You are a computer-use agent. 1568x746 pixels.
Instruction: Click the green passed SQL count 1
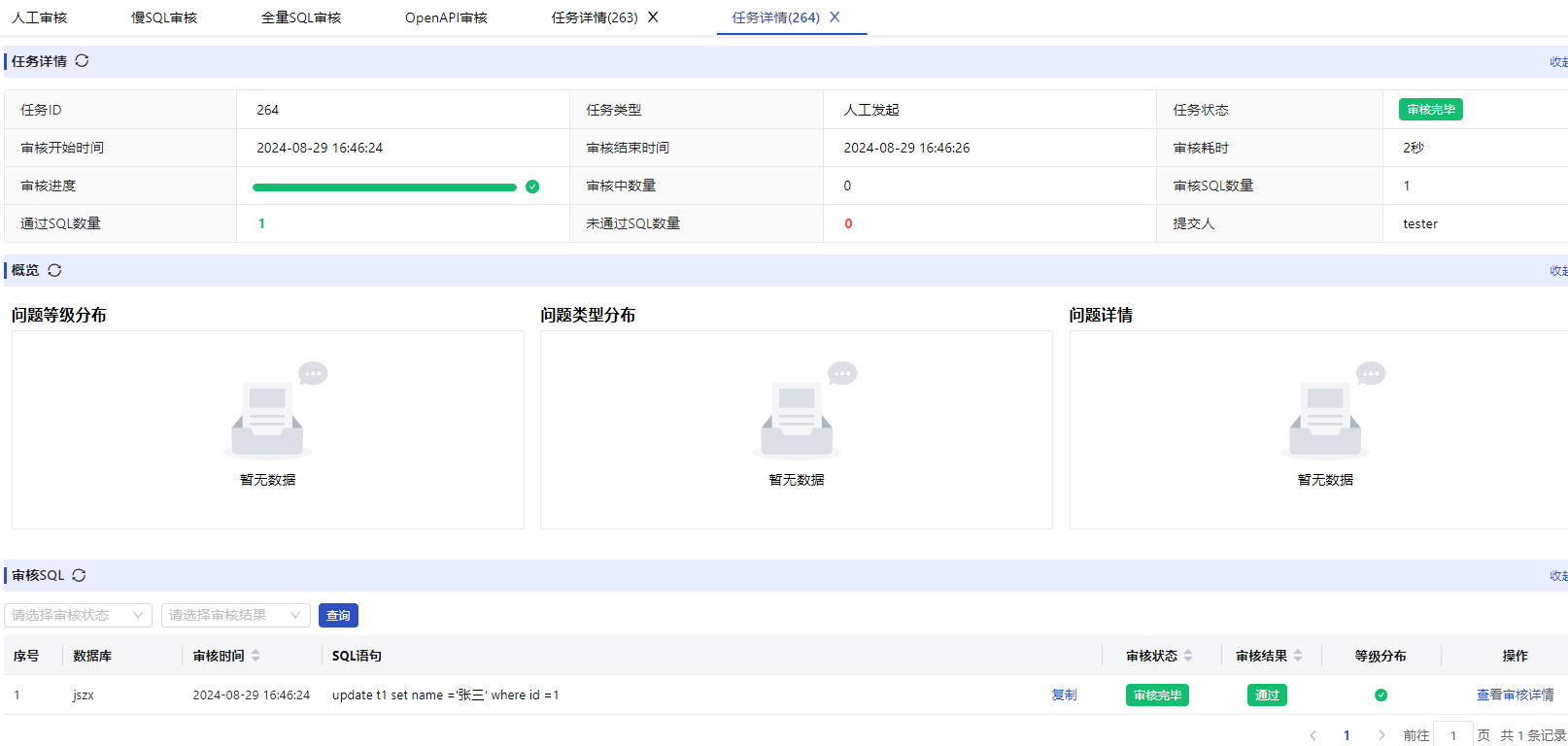261,223
